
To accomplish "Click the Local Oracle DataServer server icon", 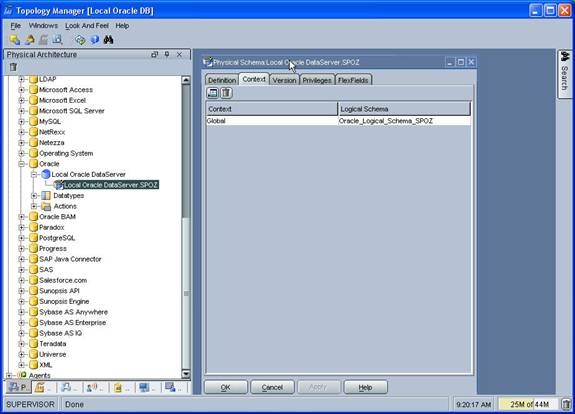I will click(46, 174).
